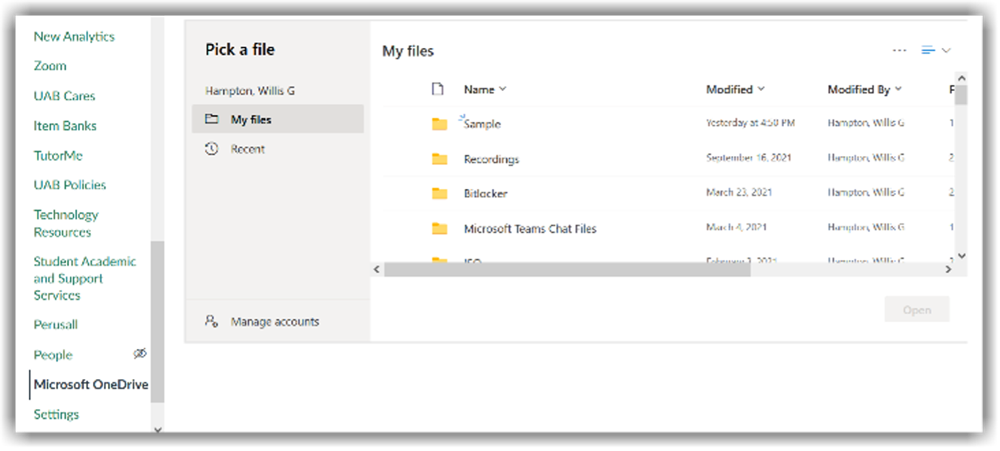The width and height of the screenshot is (1000, 451).
Task: Toggle the People visibility eye icon
Action: coord(141,354)
